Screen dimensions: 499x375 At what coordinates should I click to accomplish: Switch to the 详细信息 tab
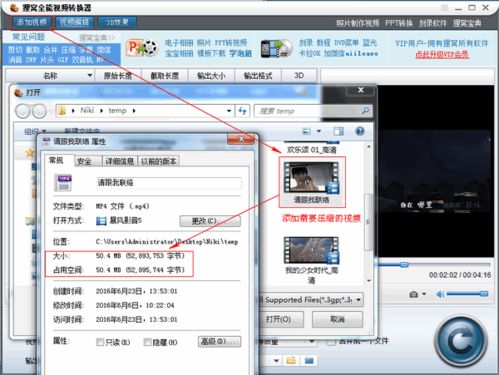pos(119,161)
